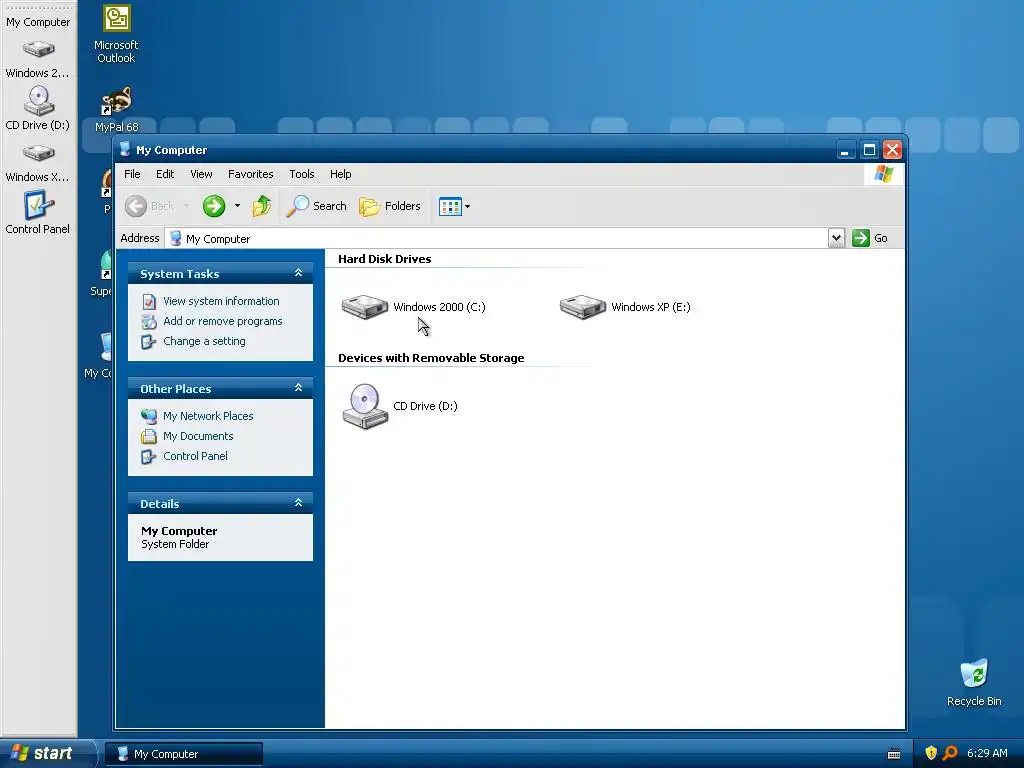
Task: Open My Documents link in Other Places
Action: point(198,436)
